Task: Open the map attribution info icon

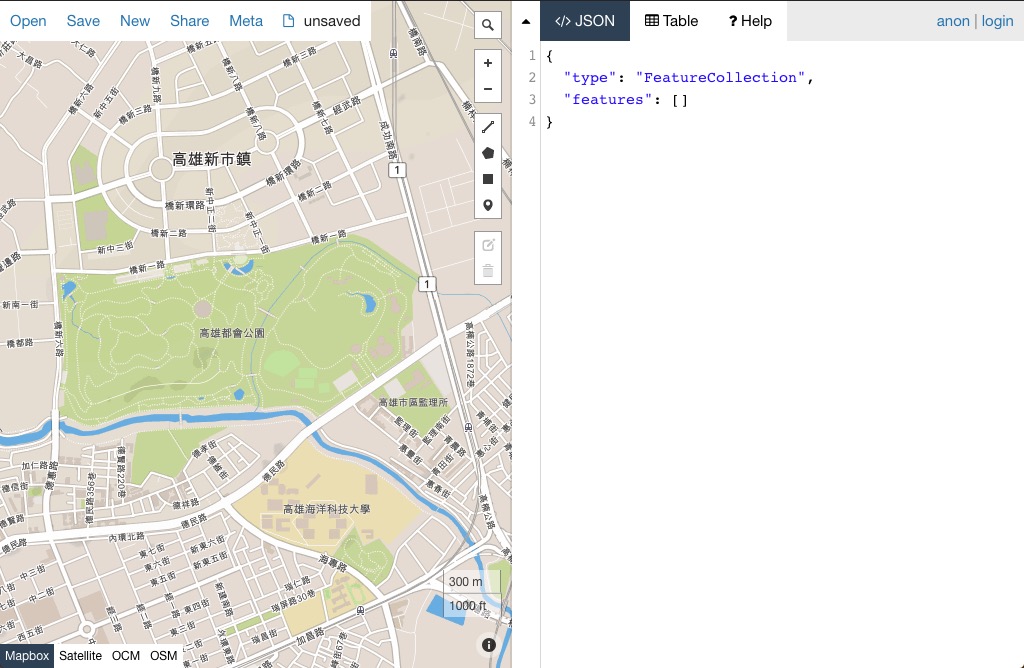Action: (488, 645)
